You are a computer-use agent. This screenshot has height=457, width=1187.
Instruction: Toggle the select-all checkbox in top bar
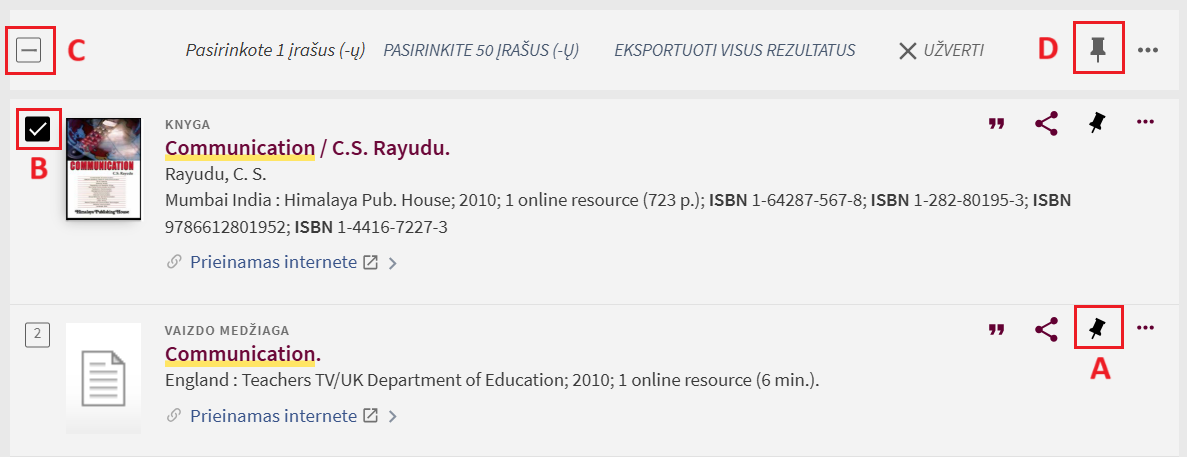(29, 49)
